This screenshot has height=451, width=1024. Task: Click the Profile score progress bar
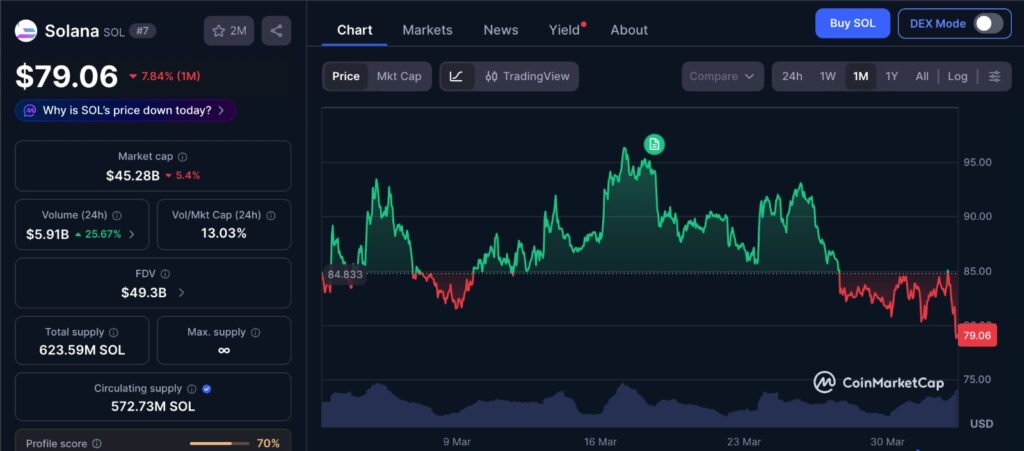point(219,444)
